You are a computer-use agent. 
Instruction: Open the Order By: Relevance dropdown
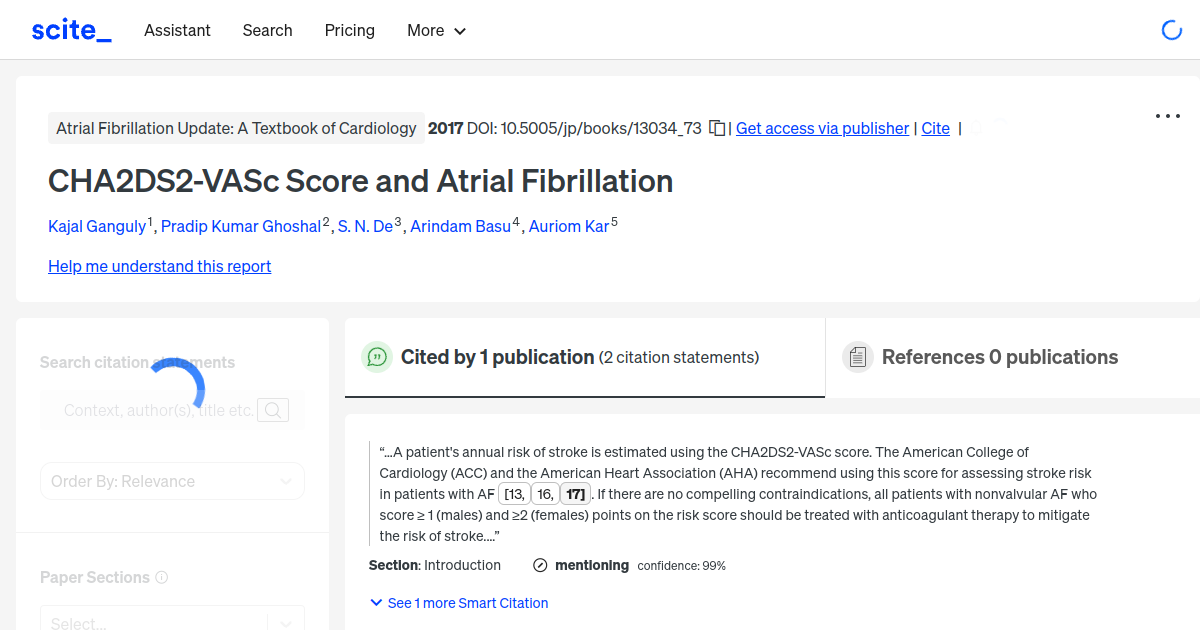pyautogui.click(x=172, y=481)
